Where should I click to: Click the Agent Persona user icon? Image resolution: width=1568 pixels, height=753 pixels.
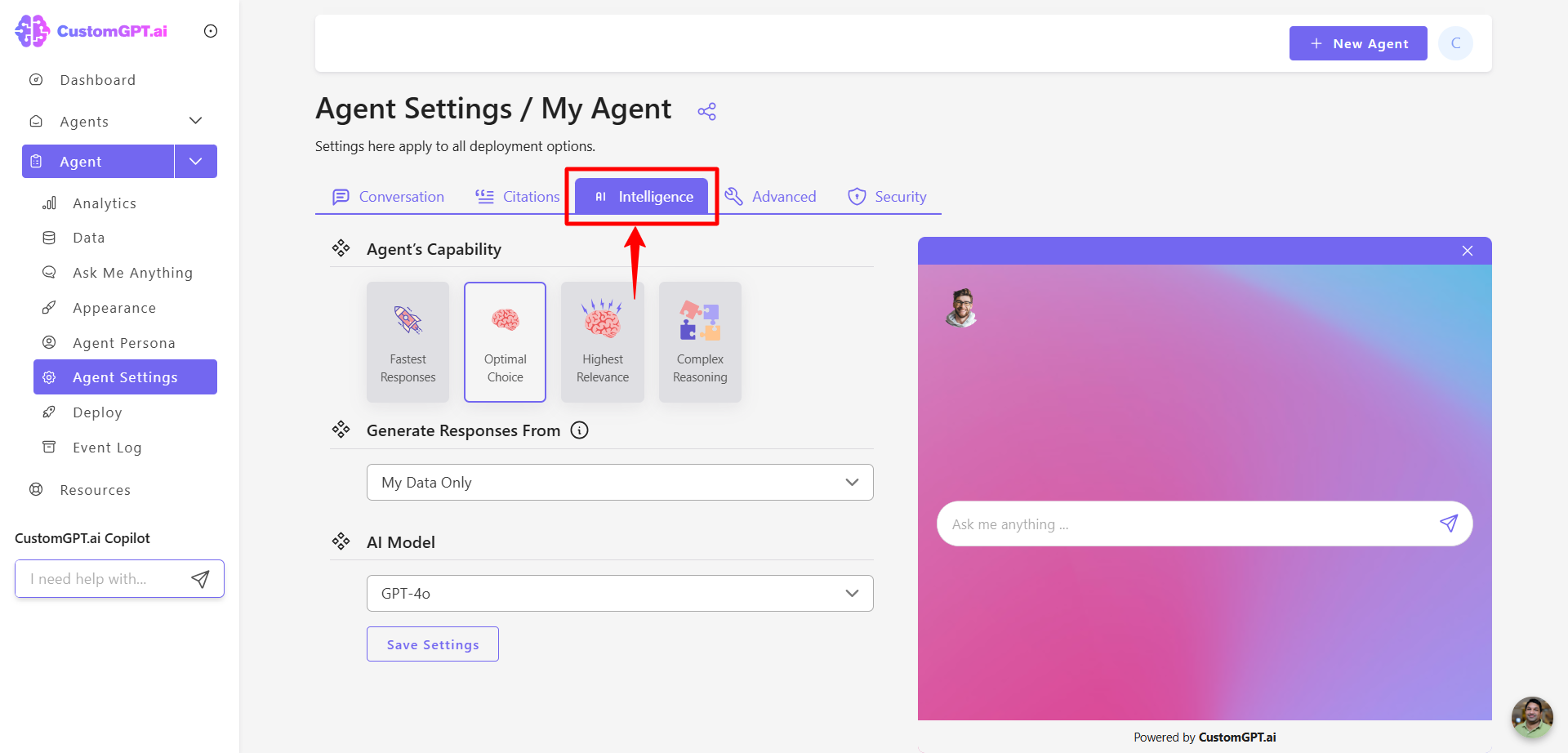(49, 342)
